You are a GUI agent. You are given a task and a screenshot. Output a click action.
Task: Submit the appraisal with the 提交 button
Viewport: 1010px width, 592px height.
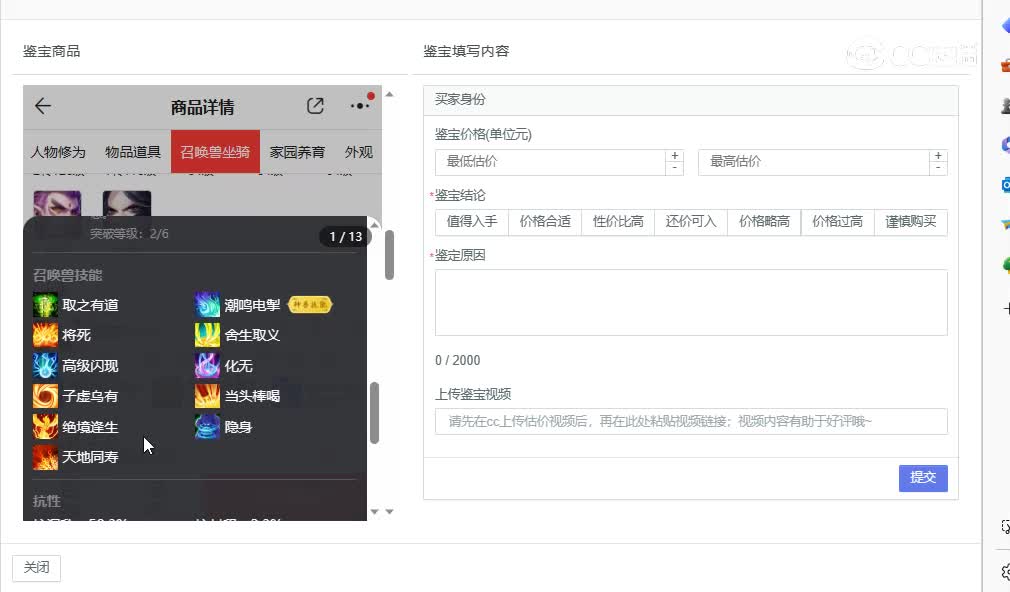(923, 478)
